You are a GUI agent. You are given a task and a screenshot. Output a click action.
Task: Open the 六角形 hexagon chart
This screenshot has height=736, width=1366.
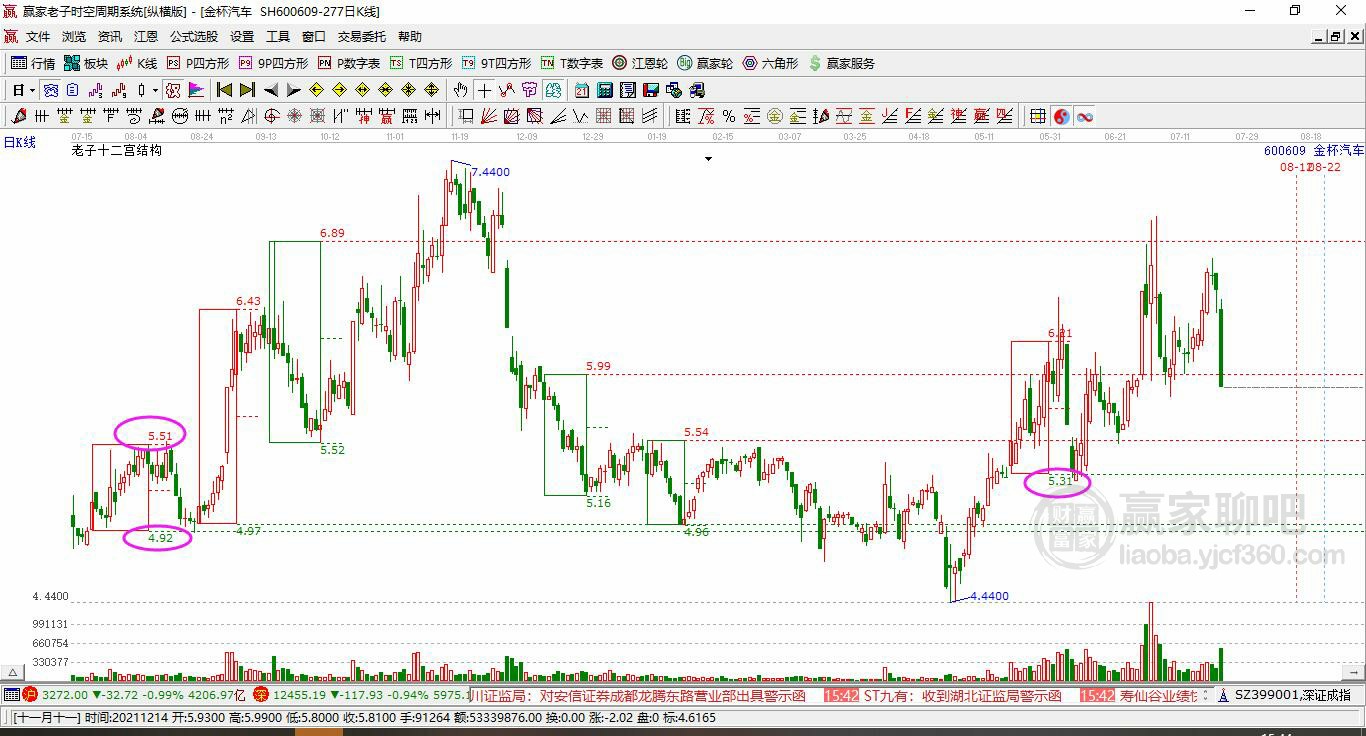pyautogui.click(x=770, y=63)
